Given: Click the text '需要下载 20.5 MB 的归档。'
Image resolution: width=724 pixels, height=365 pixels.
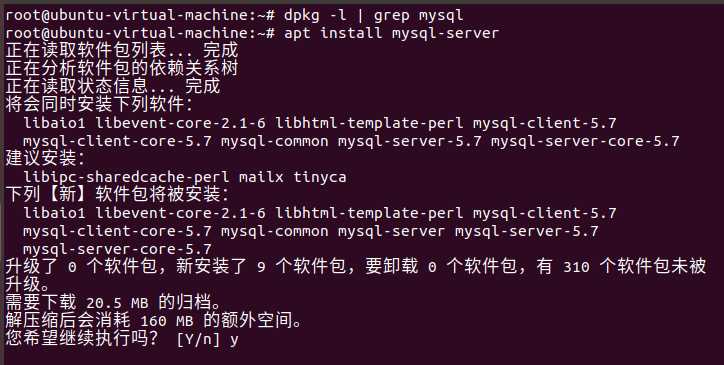Looking at the screenshot, I should coord(113,303).
